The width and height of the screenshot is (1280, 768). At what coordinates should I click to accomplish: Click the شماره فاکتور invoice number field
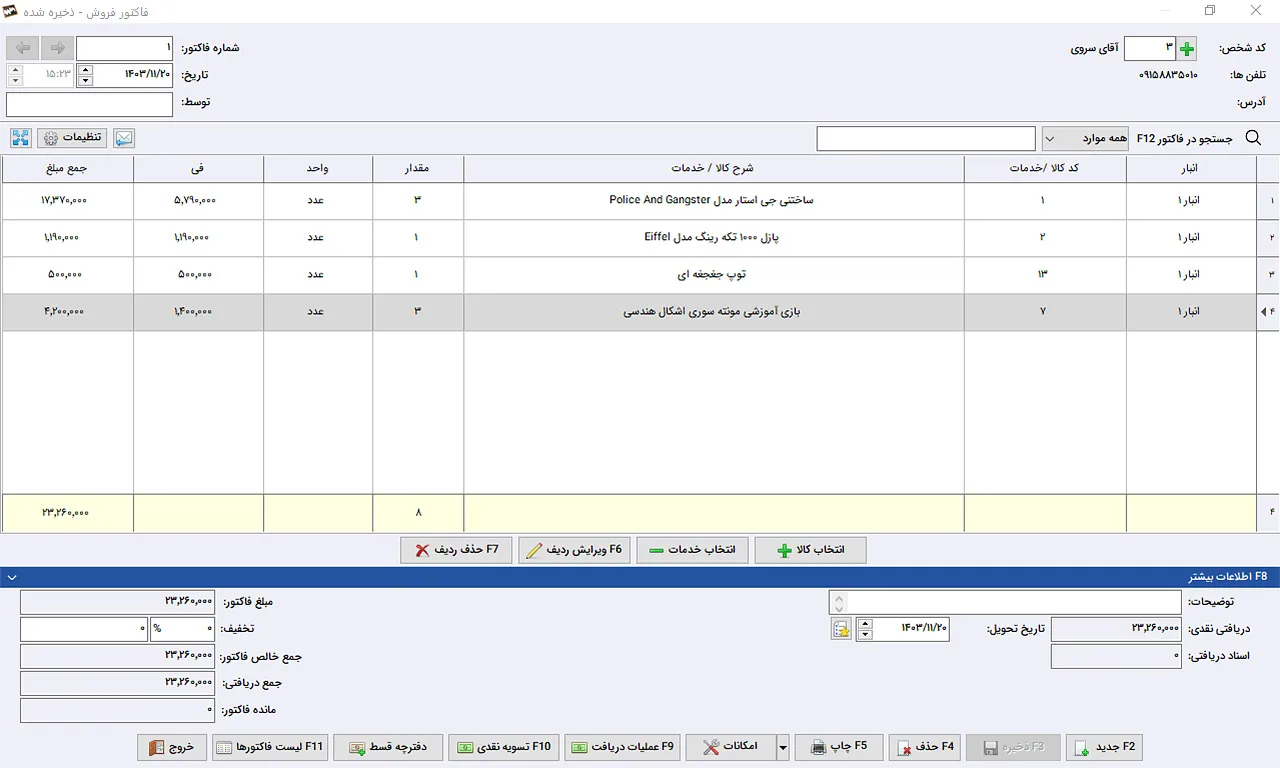[x=125, y=48]
